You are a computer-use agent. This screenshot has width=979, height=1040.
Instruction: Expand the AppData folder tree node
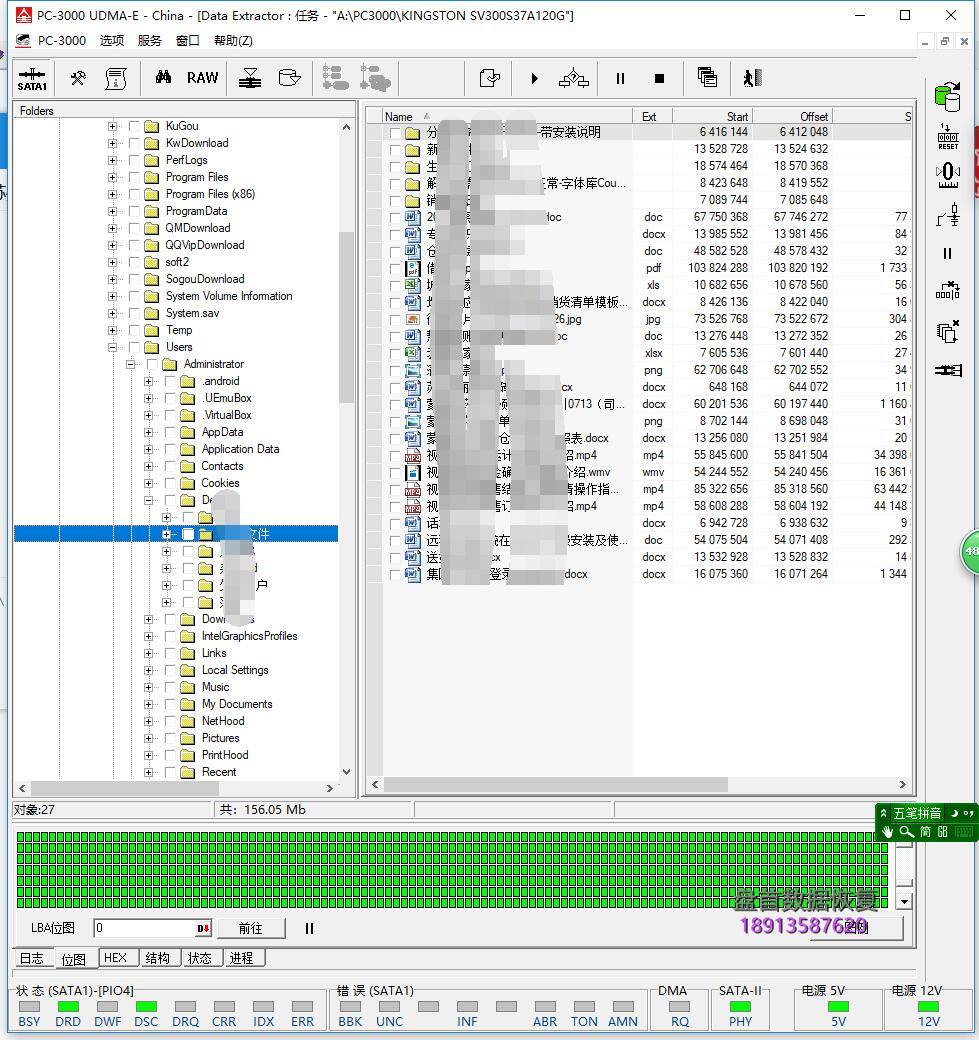[x=149, y=432]
